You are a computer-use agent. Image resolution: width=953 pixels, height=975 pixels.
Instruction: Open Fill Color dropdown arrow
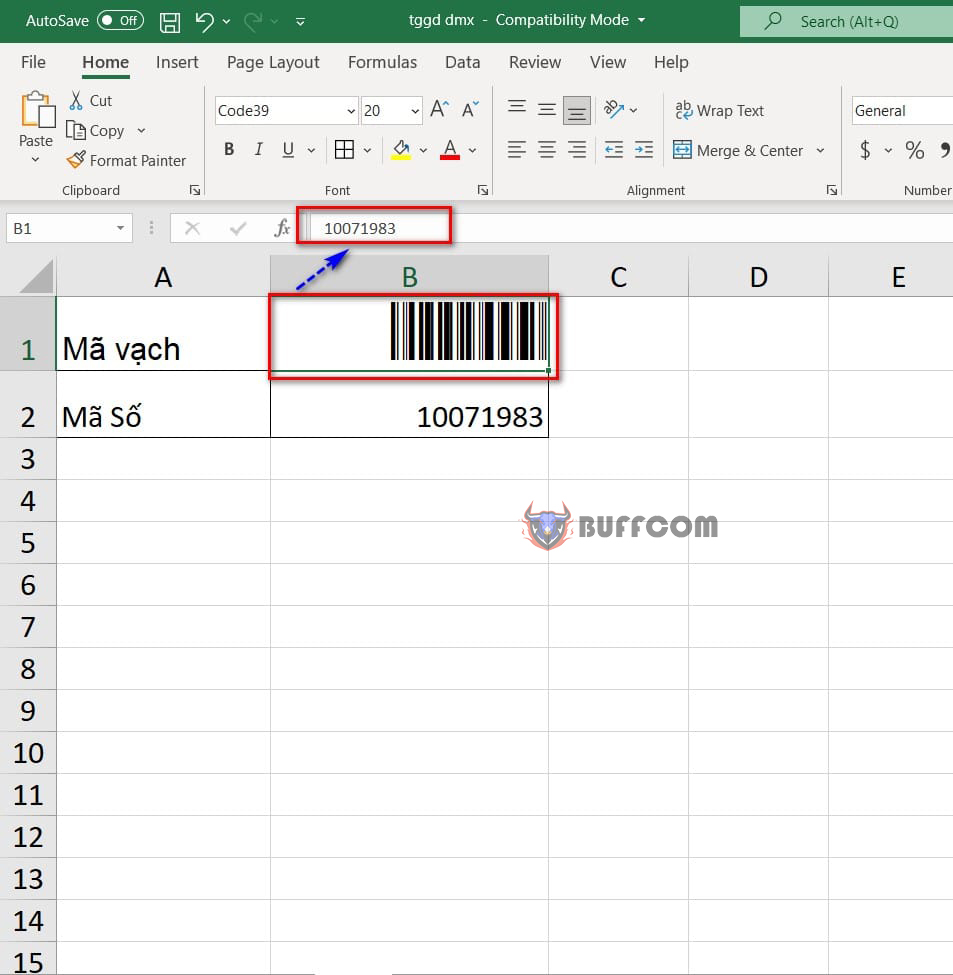pos(423,150)
